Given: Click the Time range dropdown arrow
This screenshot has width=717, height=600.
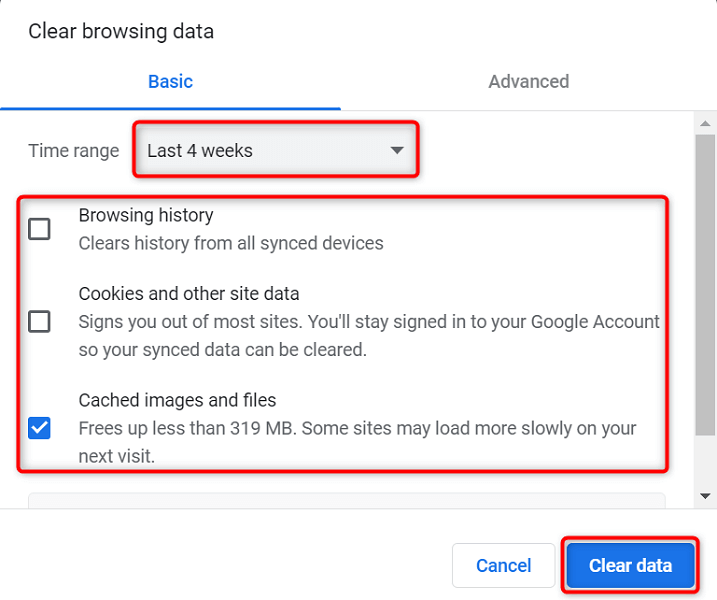Looking at the screenshot, I should tap(397, 151).
